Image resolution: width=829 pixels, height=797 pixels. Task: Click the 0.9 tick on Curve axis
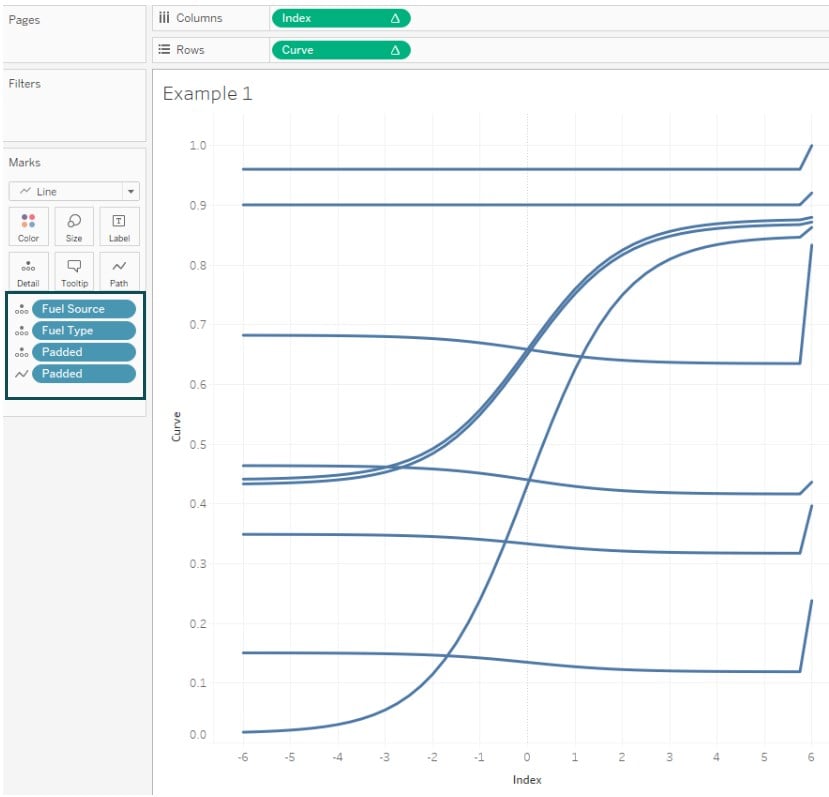pyautogui.click(x=198, y=206)
